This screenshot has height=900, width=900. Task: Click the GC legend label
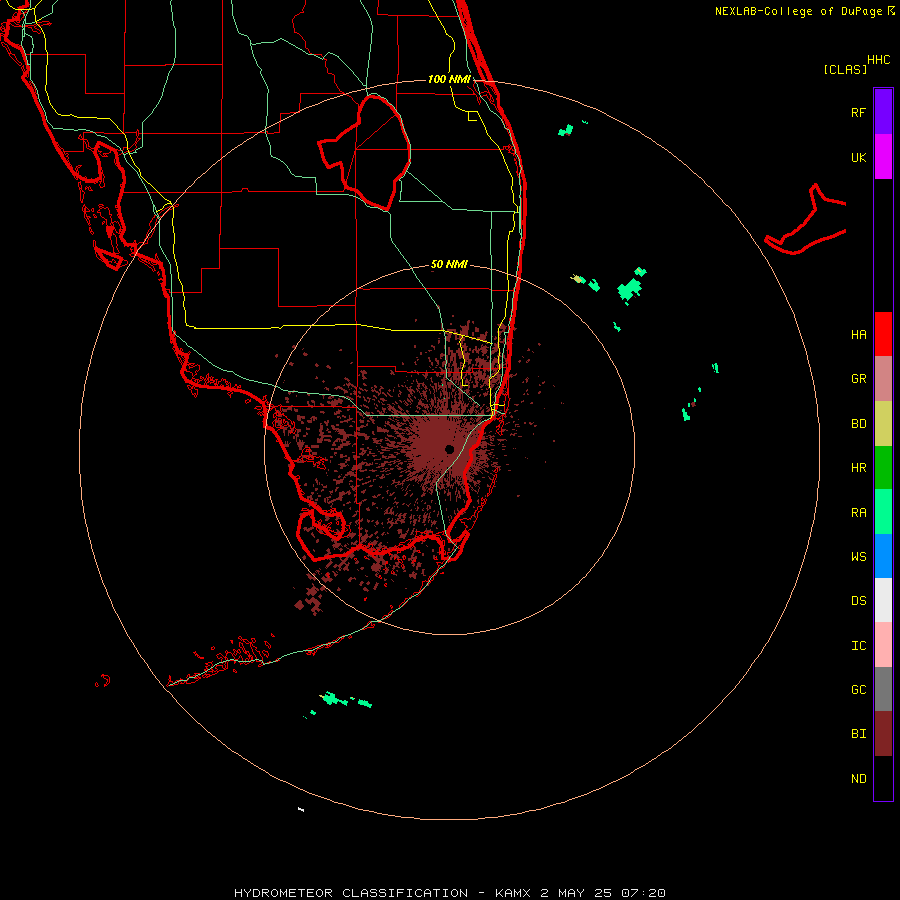pos(858,690)
